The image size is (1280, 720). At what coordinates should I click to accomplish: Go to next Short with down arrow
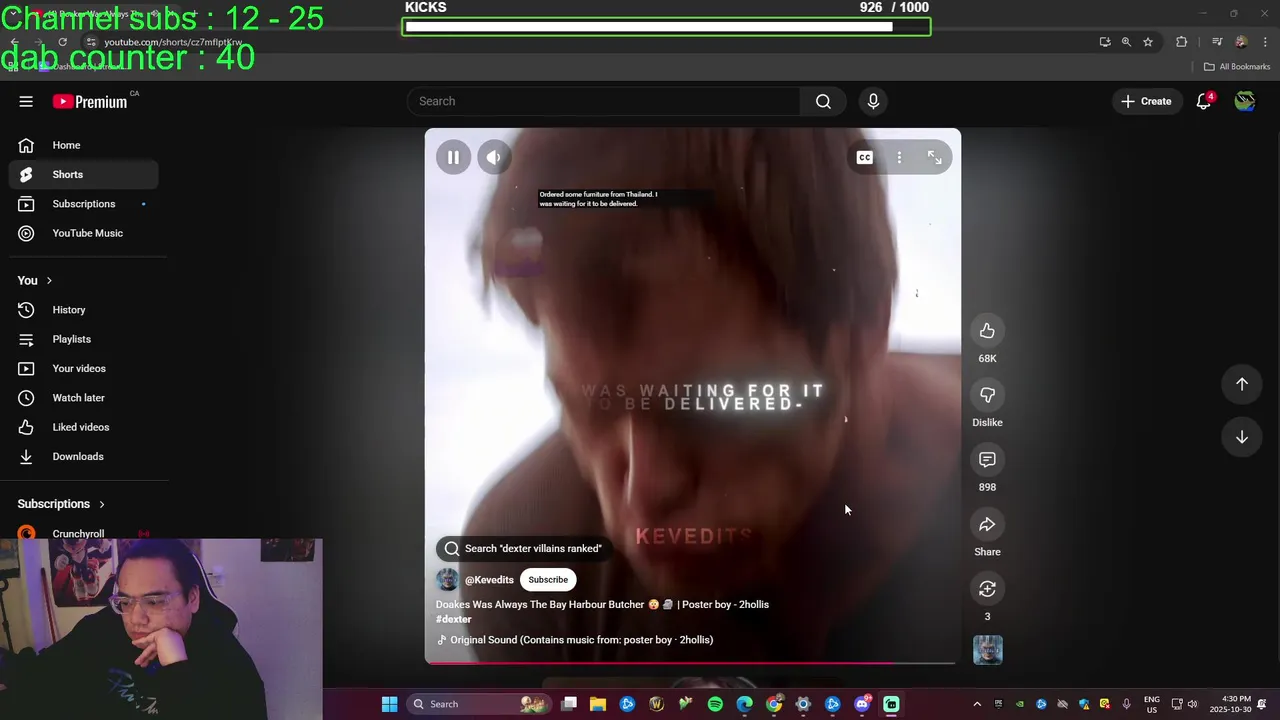(x=1242, y=437)
